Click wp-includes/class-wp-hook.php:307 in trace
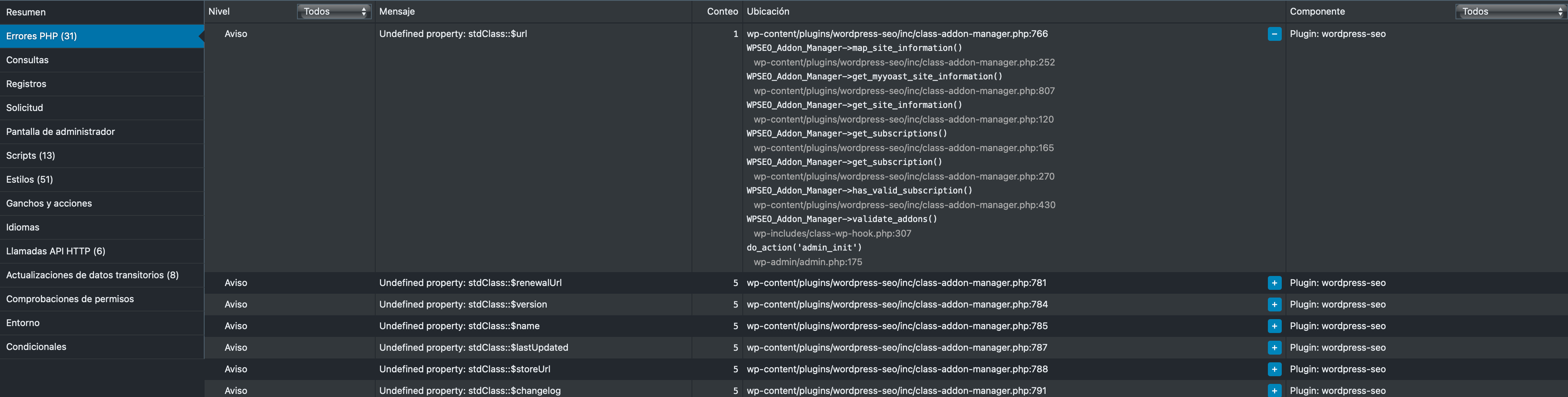This screenshot has width=1568, height=397. [x=832, y=234]
